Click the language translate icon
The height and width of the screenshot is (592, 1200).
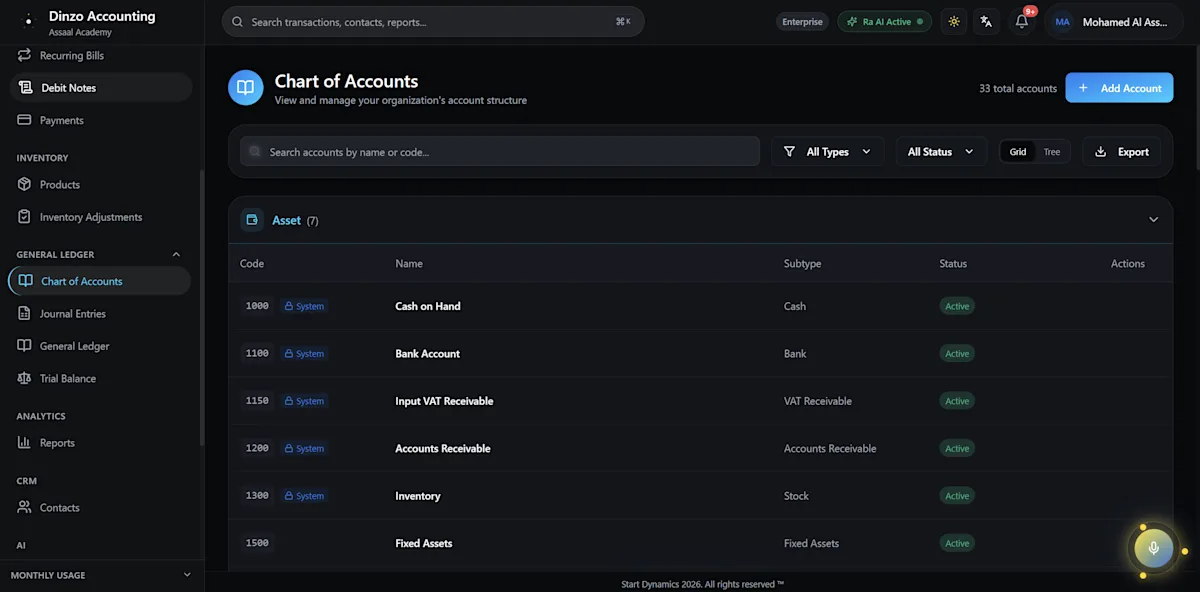point(987,22)
